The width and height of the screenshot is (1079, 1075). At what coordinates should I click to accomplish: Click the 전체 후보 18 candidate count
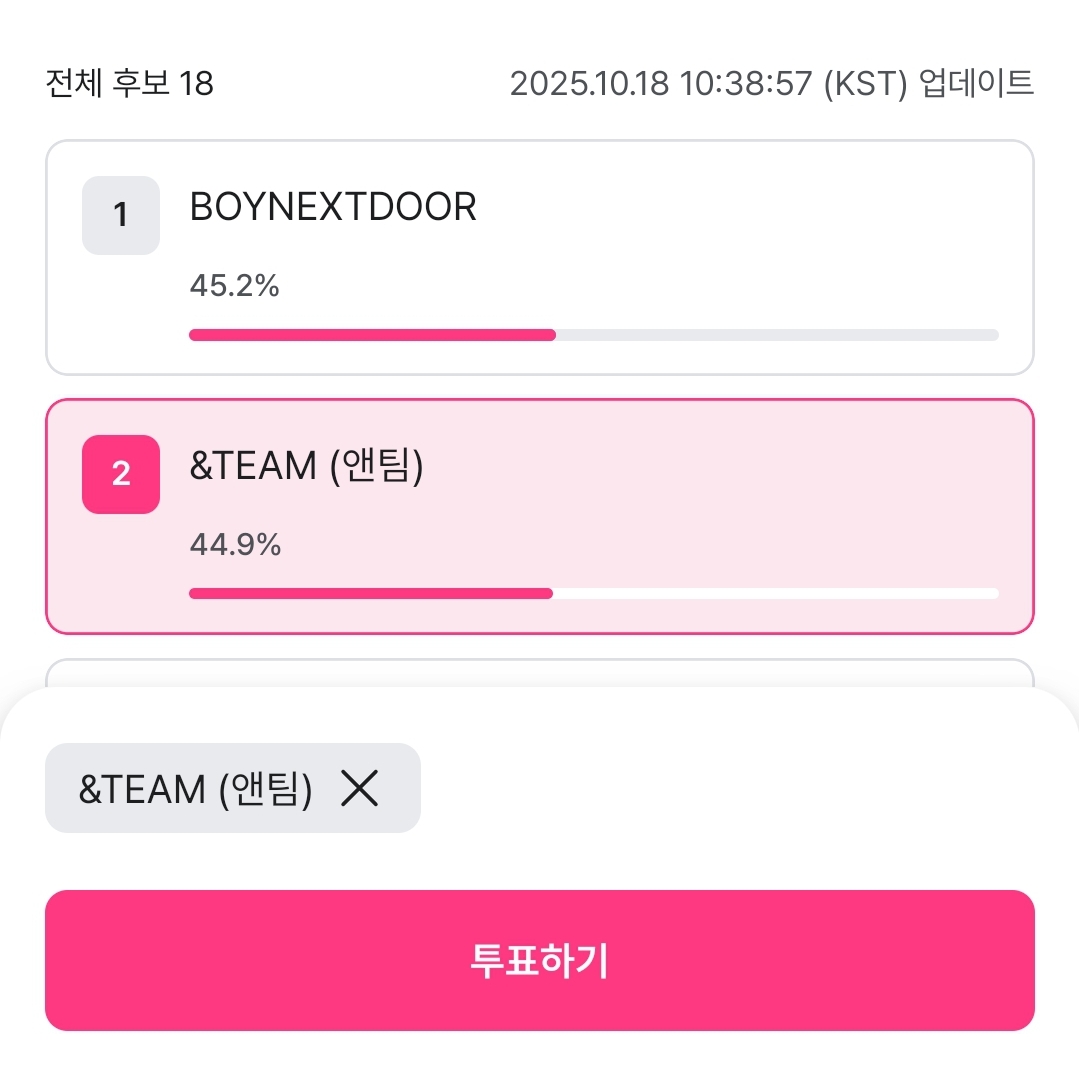tap(130, 83)
